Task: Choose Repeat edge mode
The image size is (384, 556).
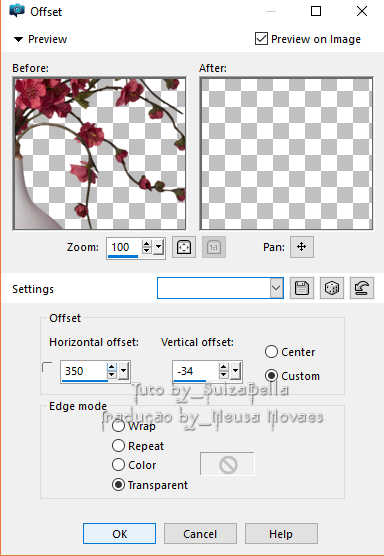Action: (118, 446)
